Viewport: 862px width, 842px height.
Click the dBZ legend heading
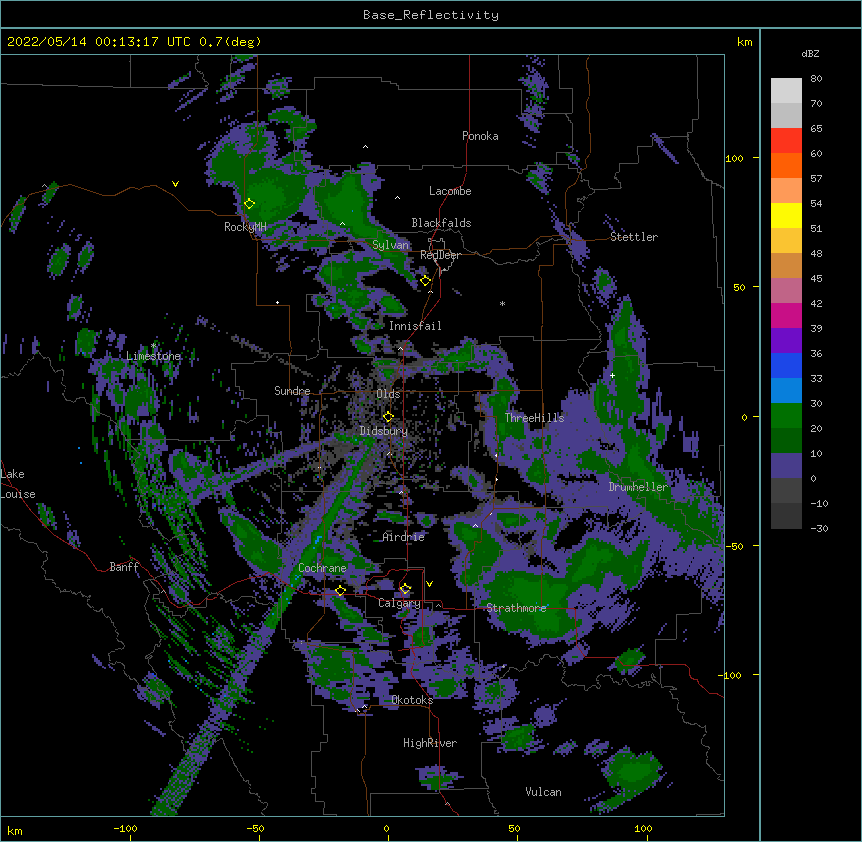point(810,54)
